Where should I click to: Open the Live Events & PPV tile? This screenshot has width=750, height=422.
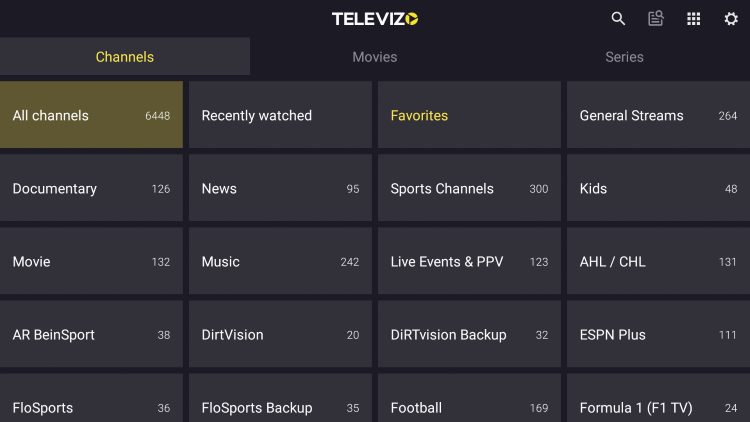coord(469,261)
